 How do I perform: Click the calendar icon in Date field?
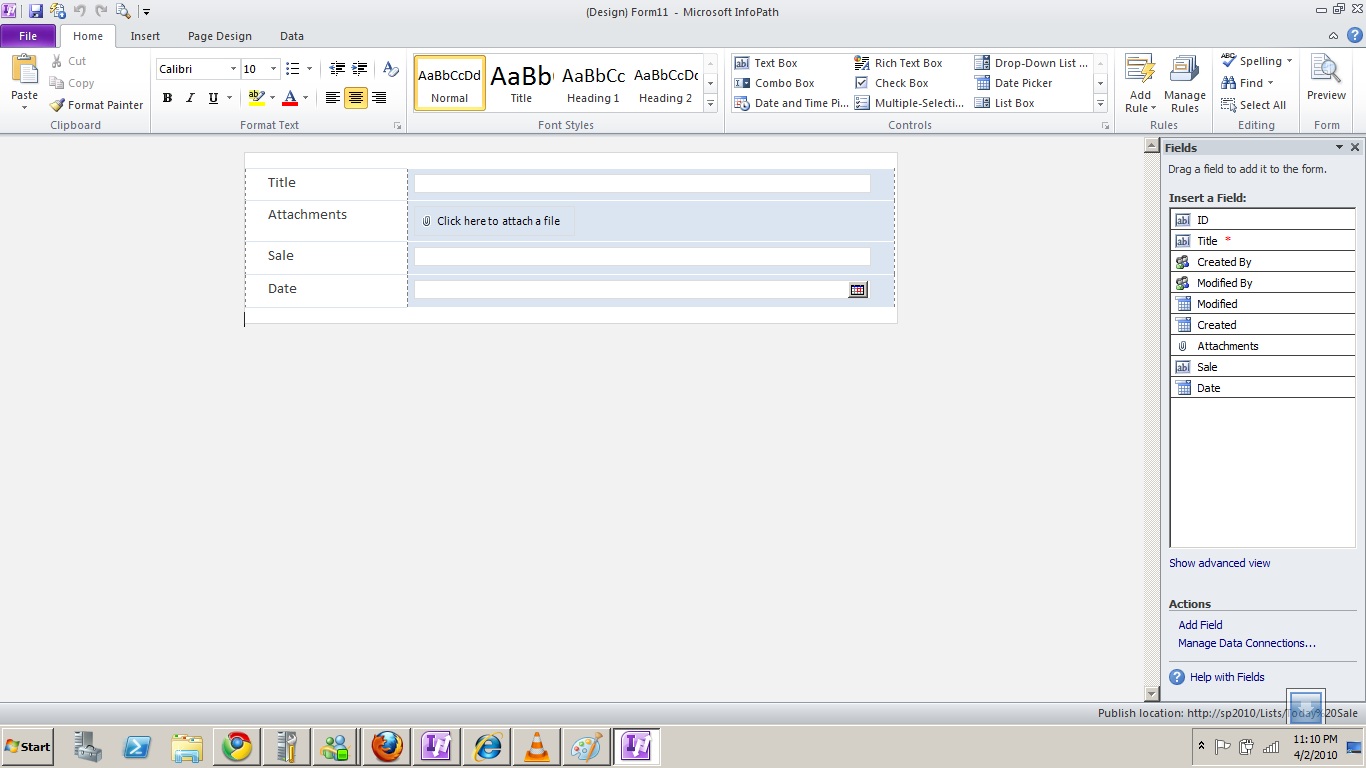857,290
